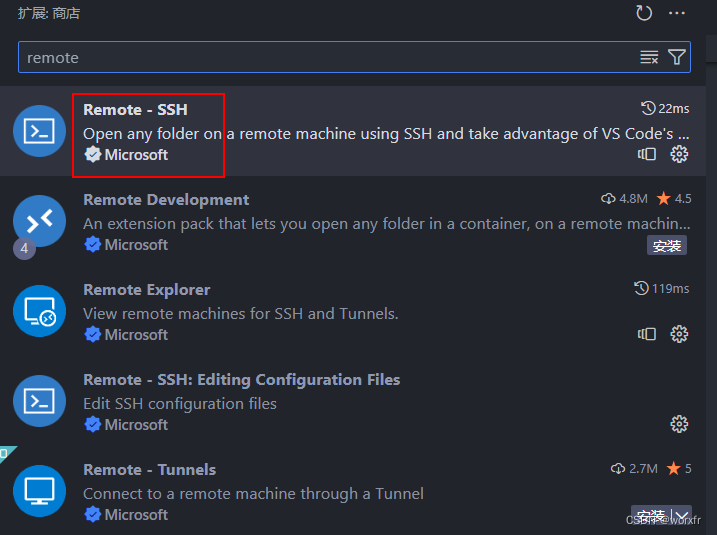View the Remote - SSH 22ms activation time

point(665,109)
